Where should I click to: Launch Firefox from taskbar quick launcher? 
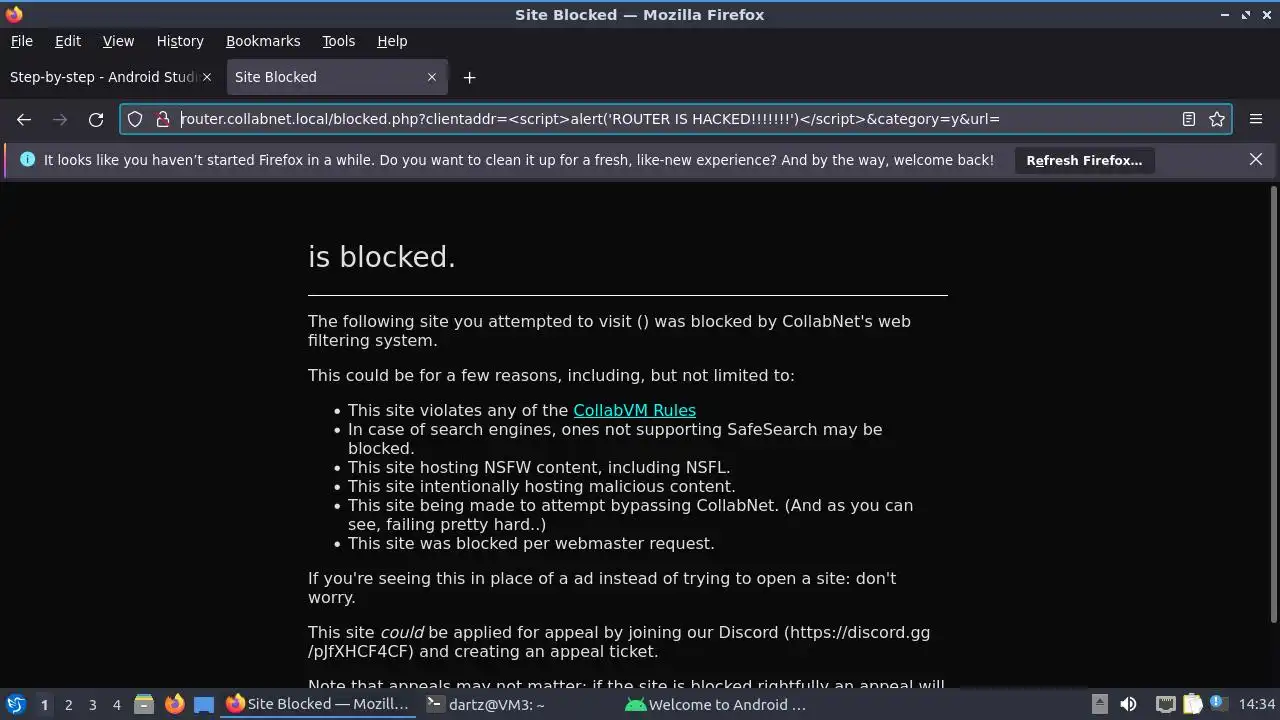(174, 704)
